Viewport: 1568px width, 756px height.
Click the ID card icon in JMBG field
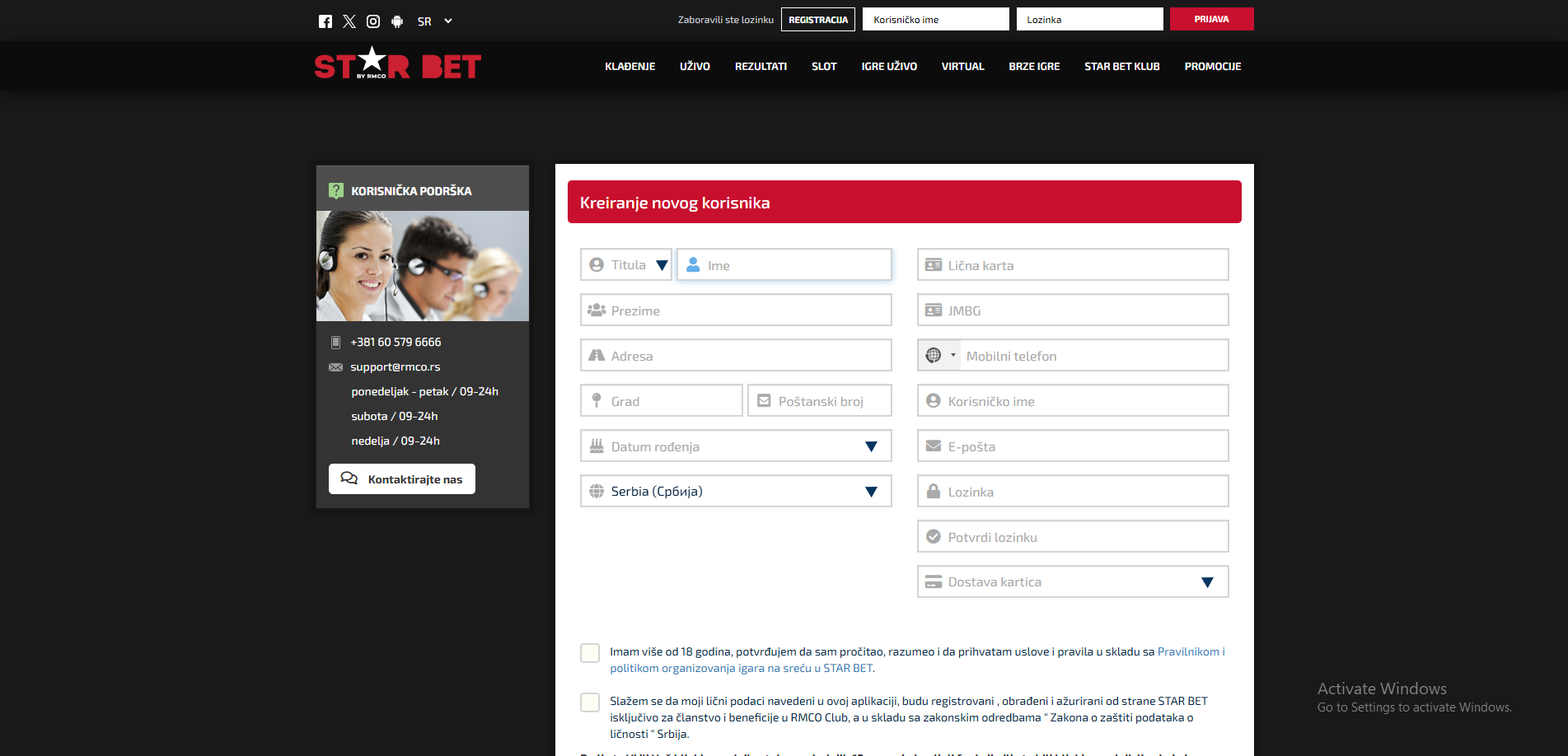tap(934, 310)
